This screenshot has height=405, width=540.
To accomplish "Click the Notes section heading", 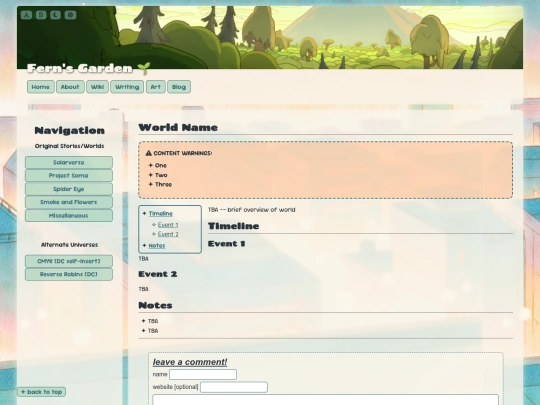I will 155,305.
